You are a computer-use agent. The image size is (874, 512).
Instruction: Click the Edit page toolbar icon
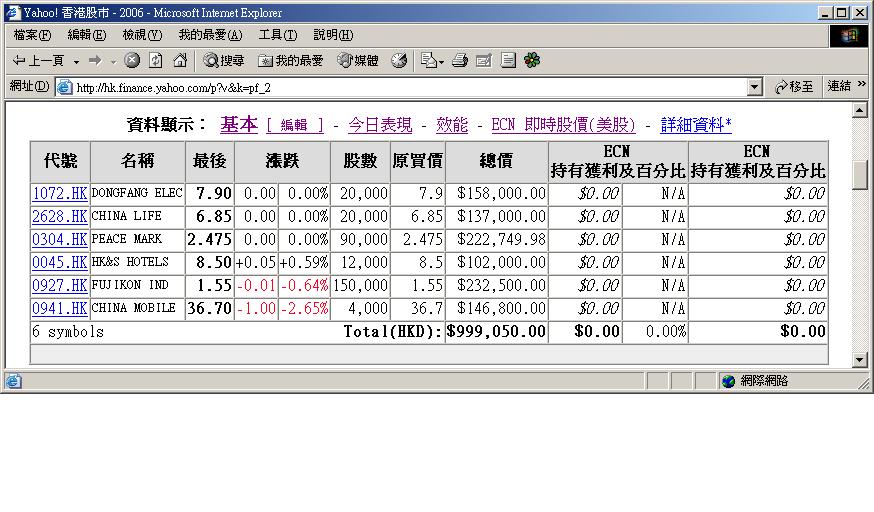pyautogui.click(x=484, y=60)
